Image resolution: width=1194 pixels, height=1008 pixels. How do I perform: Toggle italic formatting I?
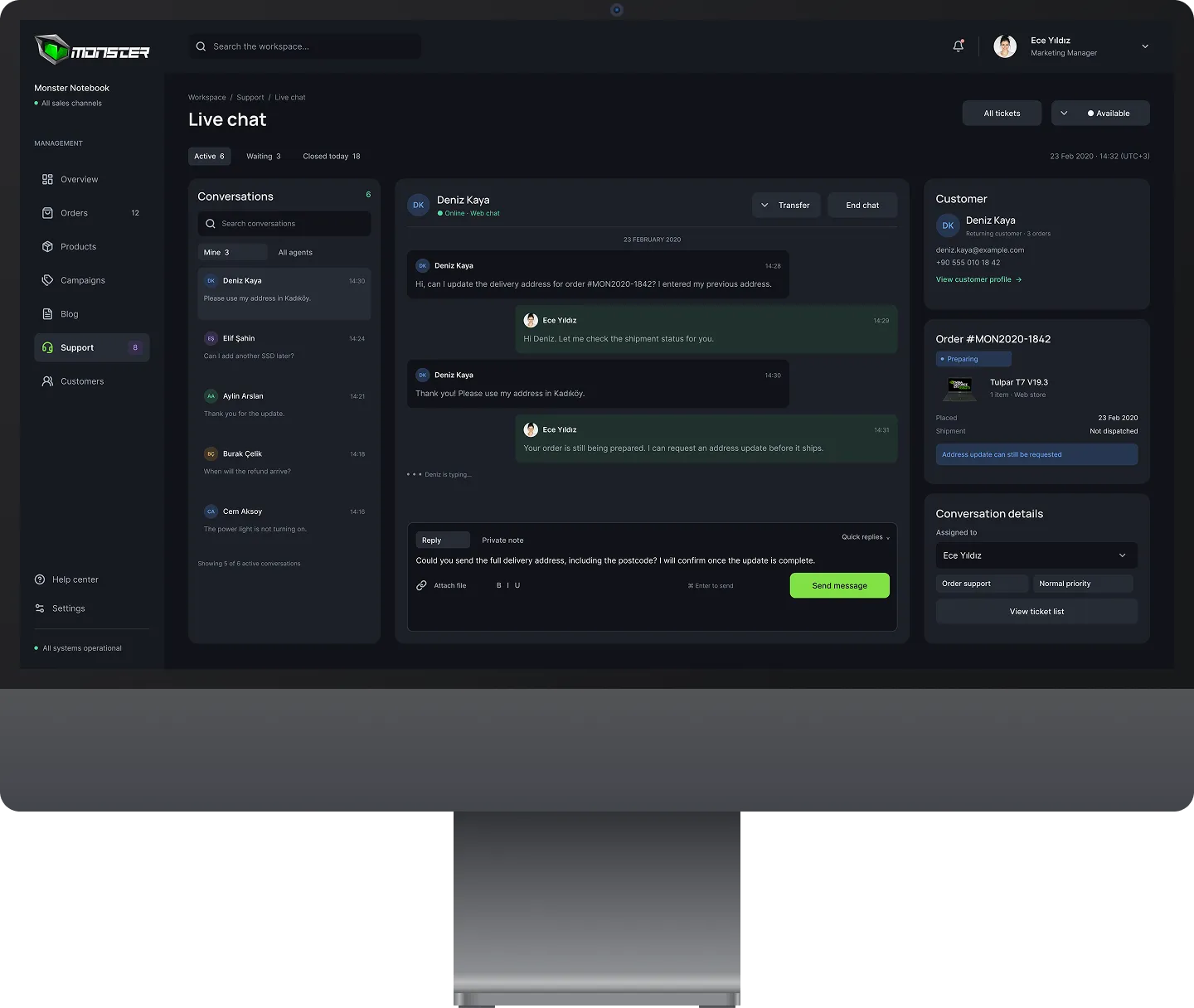coord(507,585)
